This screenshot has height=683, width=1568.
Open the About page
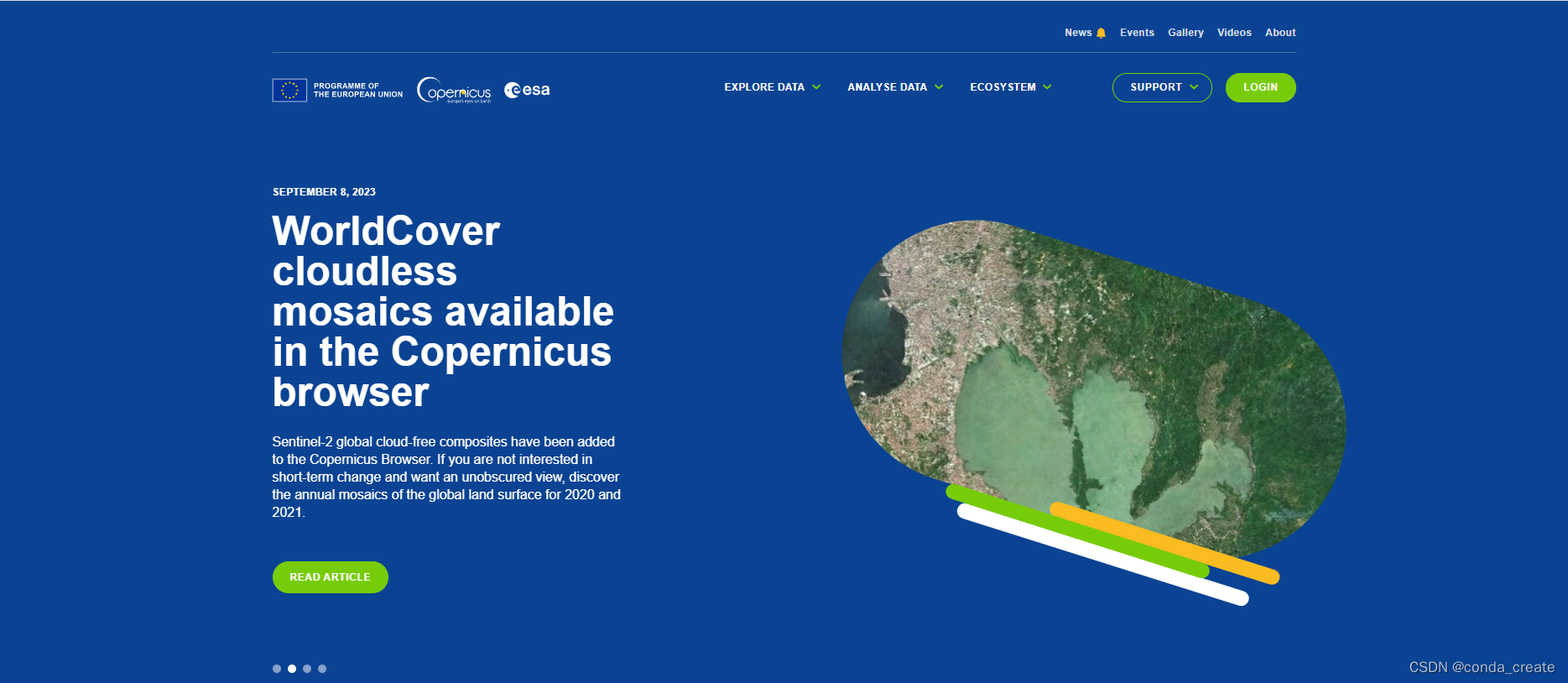[1280, 33]
